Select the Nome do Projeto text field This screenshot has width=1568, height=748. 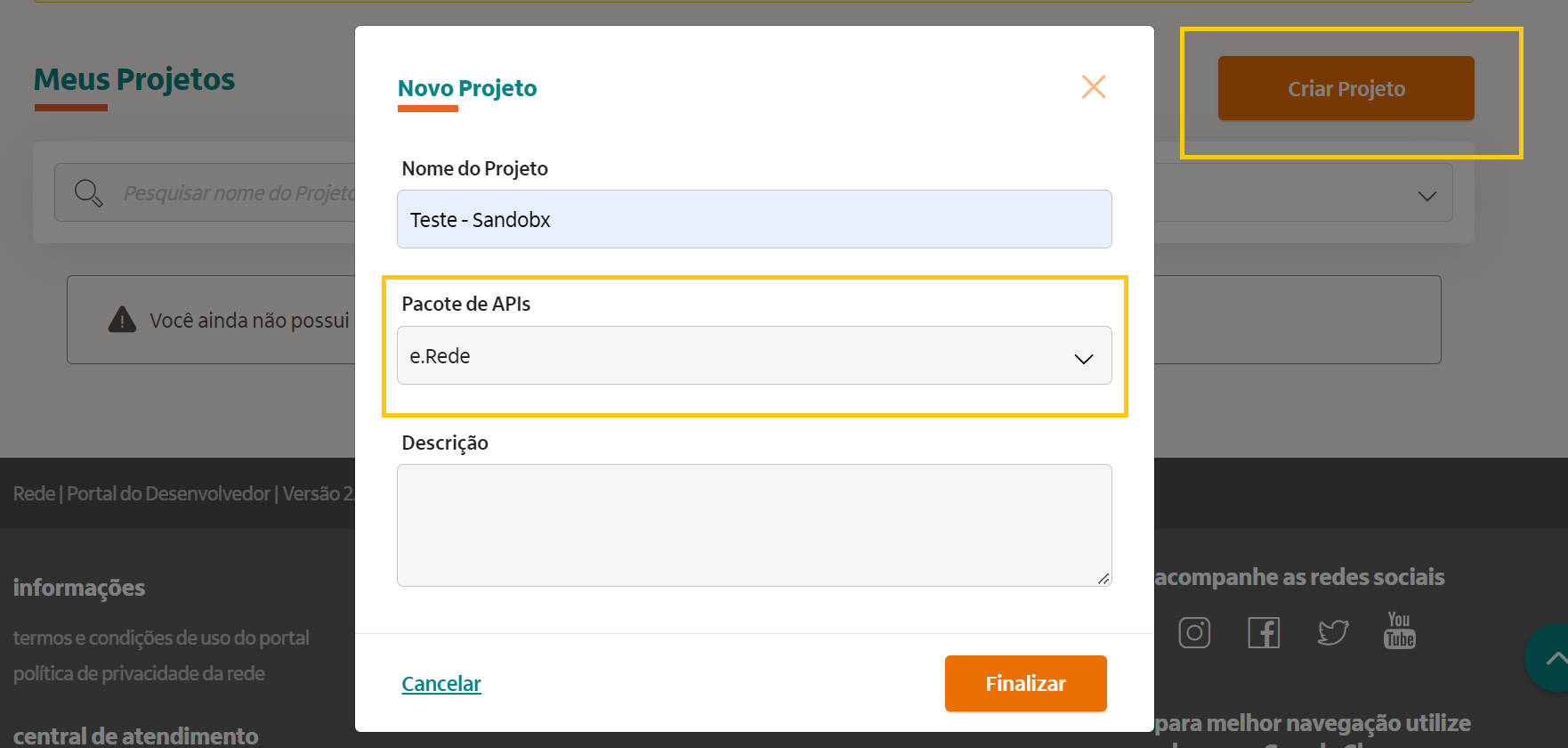click(754, 219)
